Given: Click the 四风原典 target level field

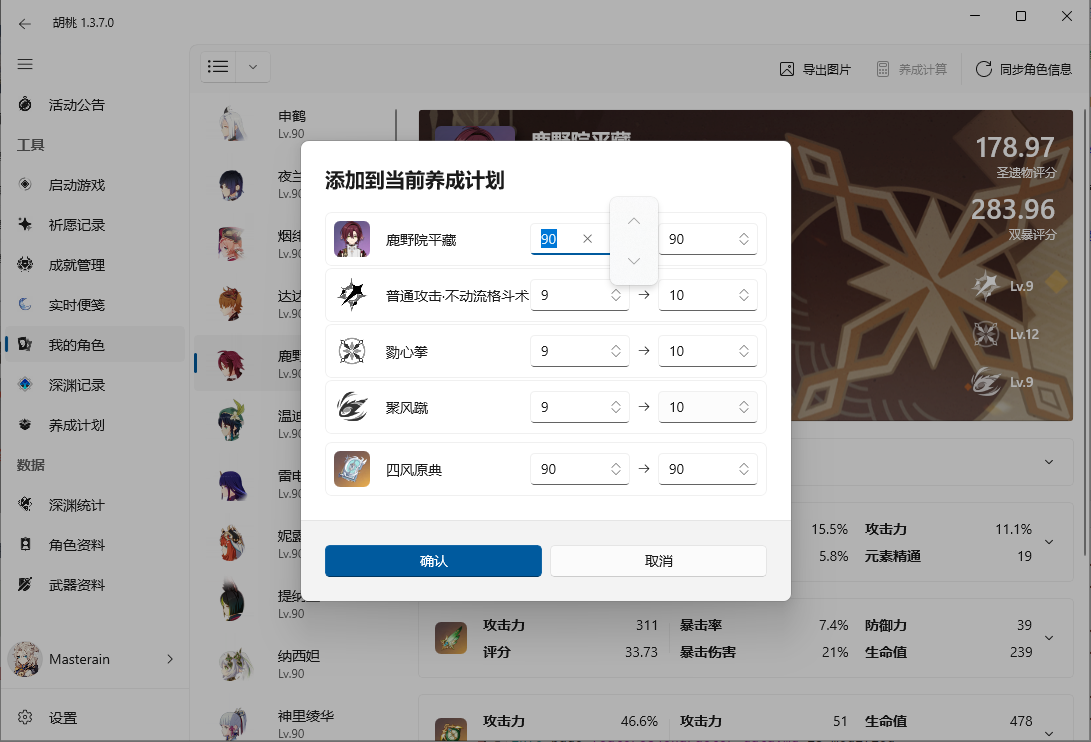Looking at the screenshot, I should tap(708, 469).
